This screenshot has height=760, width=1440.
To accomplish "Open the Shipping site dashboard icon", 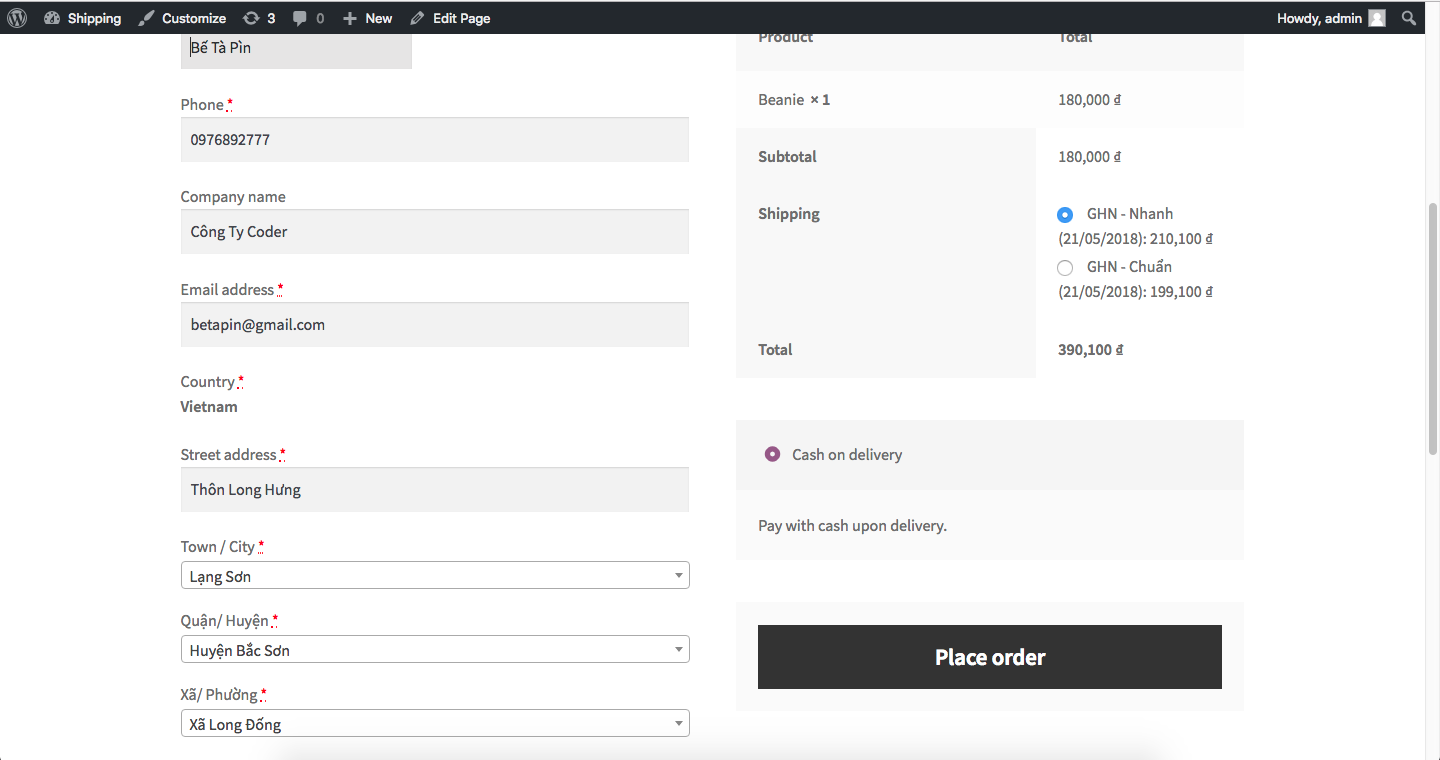I will click(x=53, y=18).
